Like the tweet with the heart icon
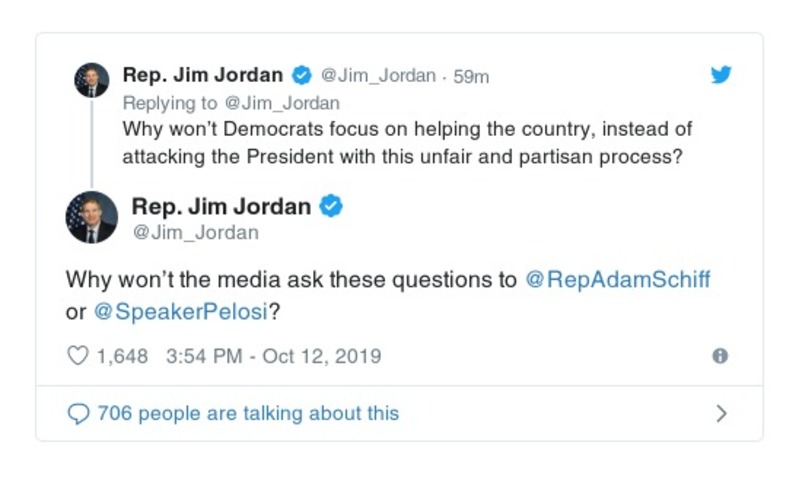Image resolution: width=799 pixels, height=490 pixels. pyautogui.click(x=78, y=356)
